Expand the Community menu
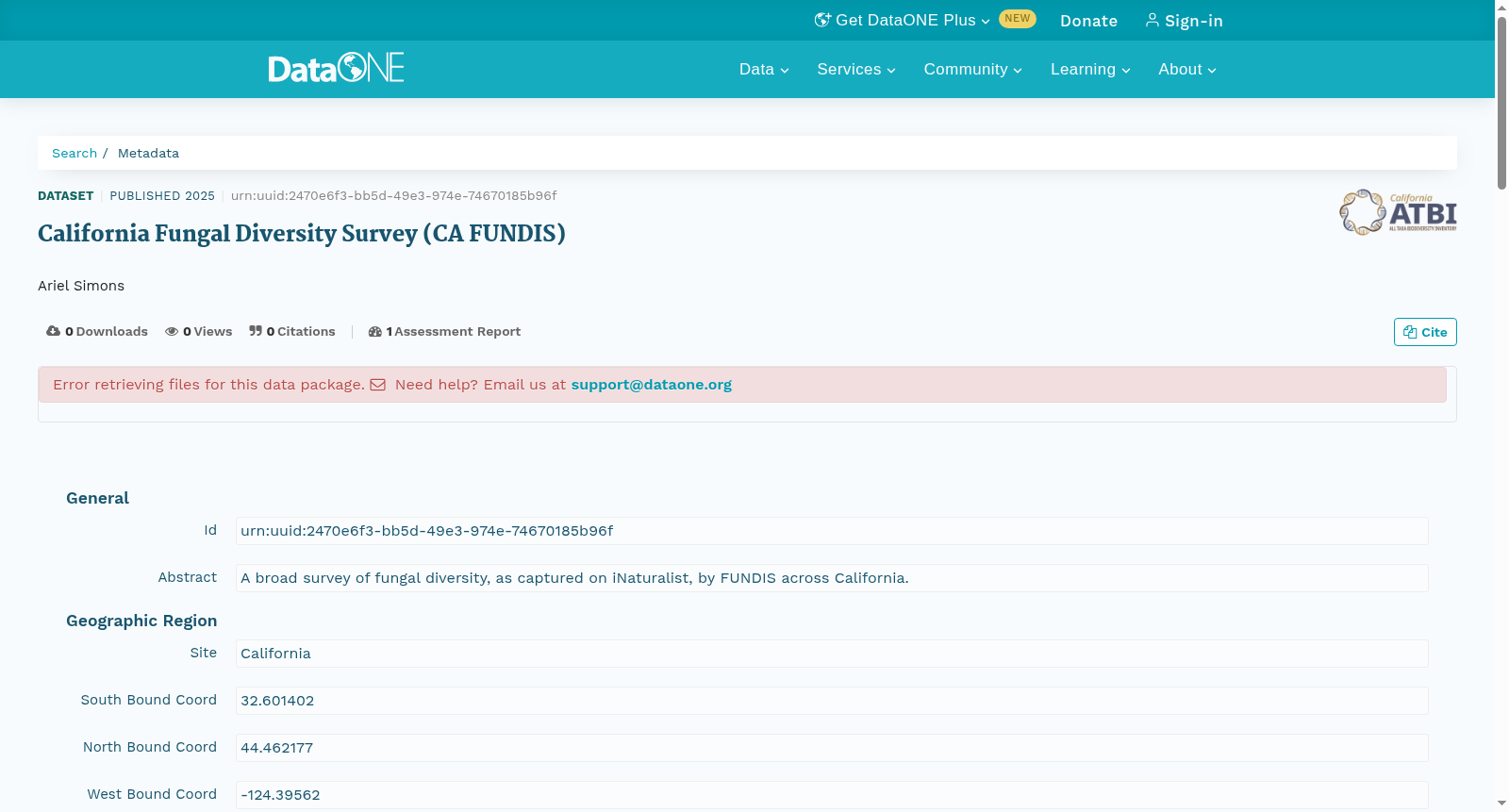Image resolution: width=1509 pixels, height=812 pixels. click(x=972, y=70)
